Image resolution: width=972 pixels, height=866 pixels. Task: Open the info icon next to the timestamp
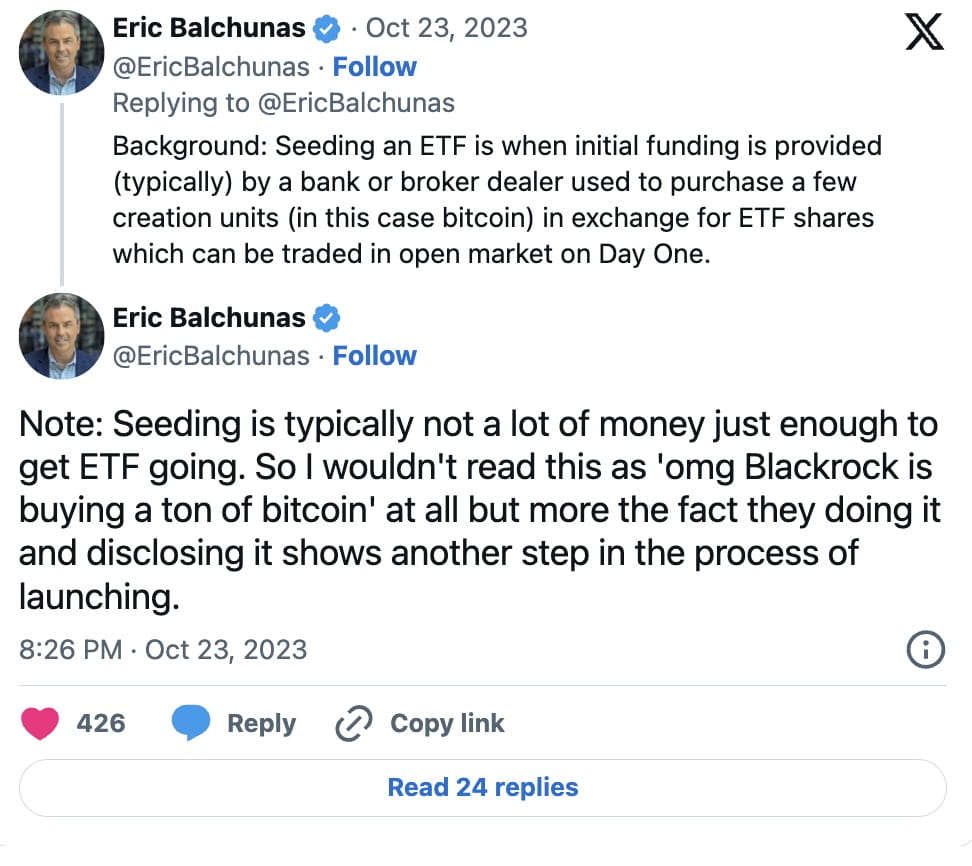tap(926, 649)
